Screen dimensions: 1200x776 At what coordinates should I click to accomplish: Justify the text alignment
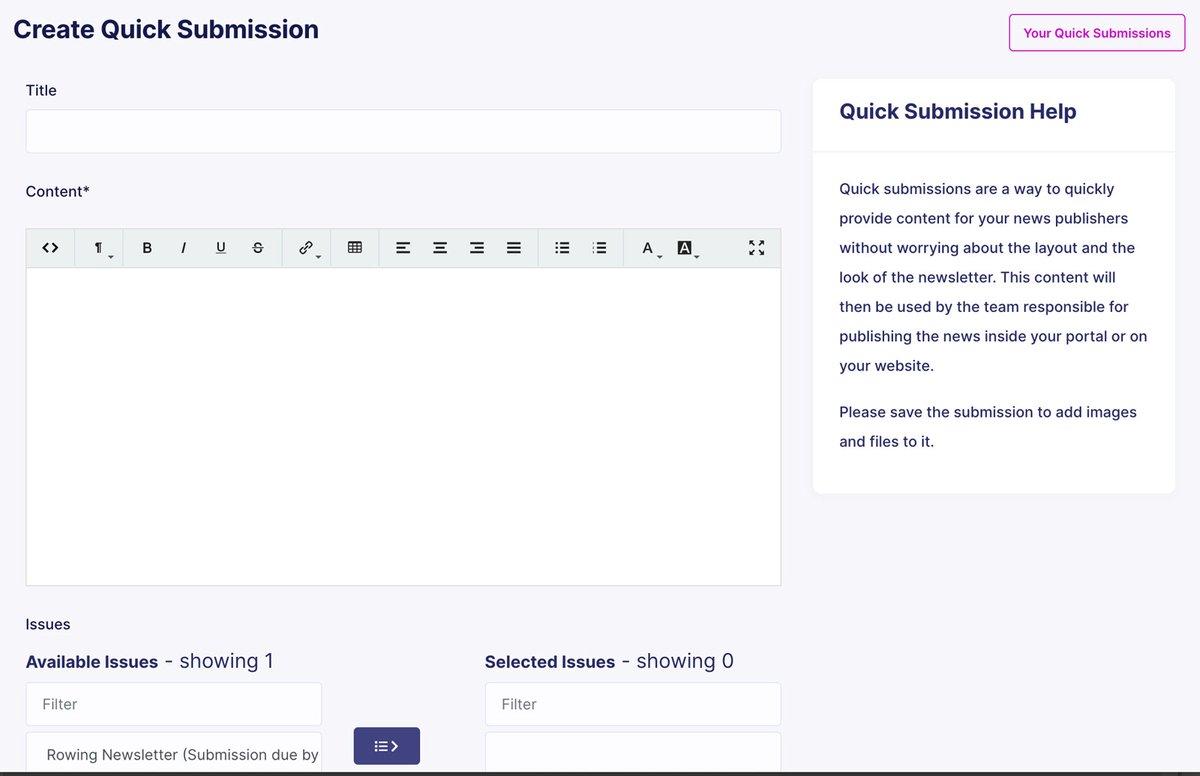click(514, 248)
